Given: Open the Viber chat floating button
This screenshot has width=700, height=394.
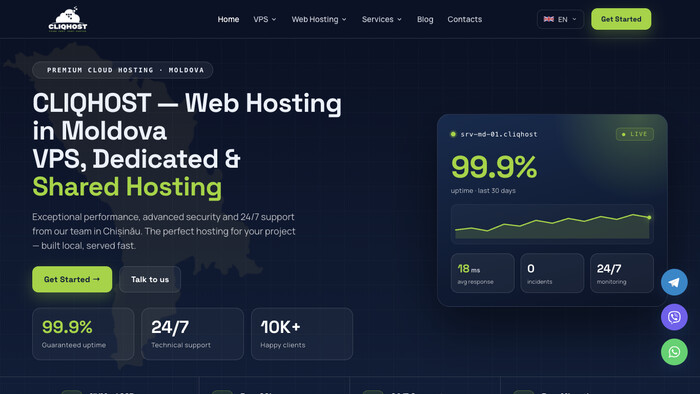Looking at the screenshot, I should pos(674,317).
